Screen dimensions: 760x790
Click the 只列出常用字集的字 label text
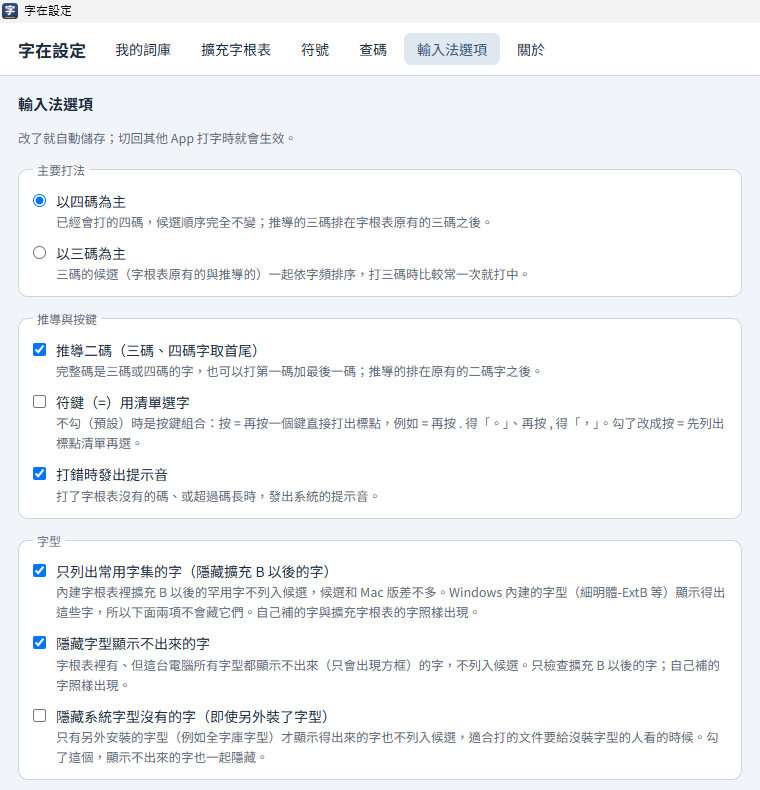pyautogui.click(x=195, y=571)
